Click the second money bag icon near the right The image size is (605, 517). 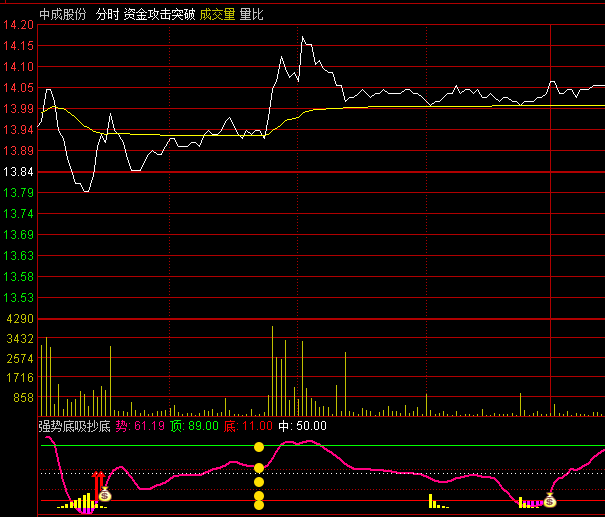coord(549,500)
